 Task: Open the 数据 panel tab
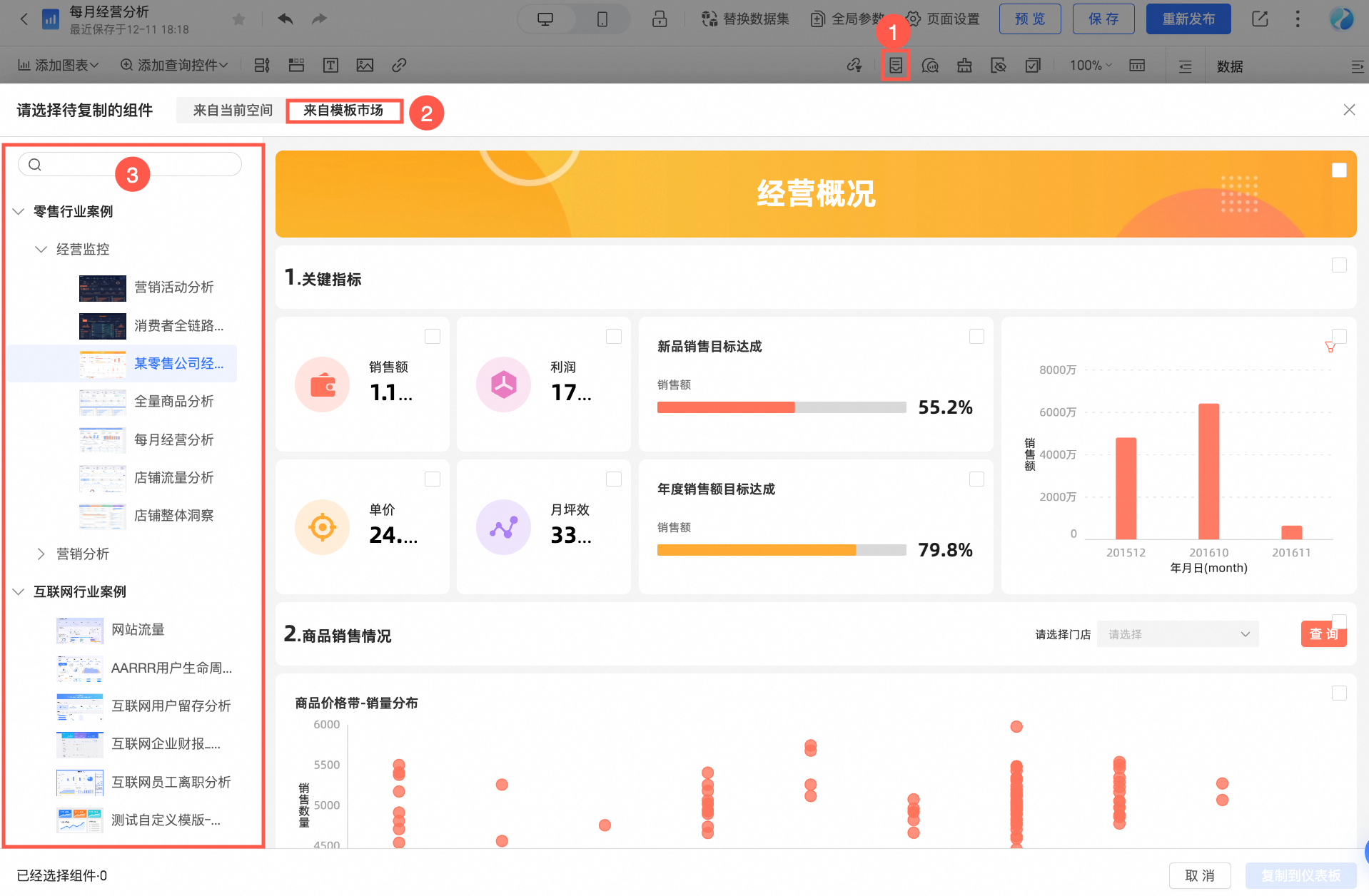click(x=1230, y=66)
